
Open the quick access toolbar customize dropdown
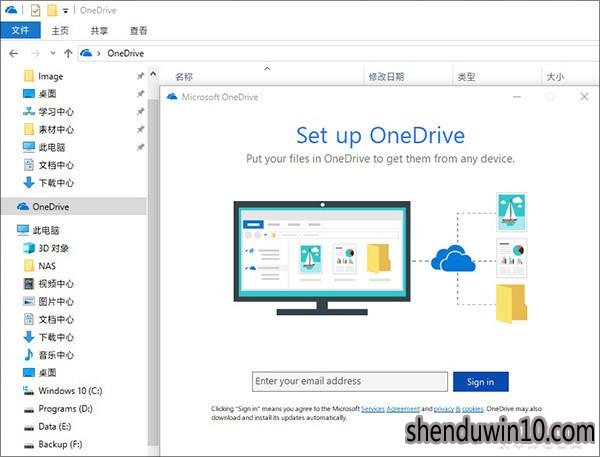click(65, 11)
